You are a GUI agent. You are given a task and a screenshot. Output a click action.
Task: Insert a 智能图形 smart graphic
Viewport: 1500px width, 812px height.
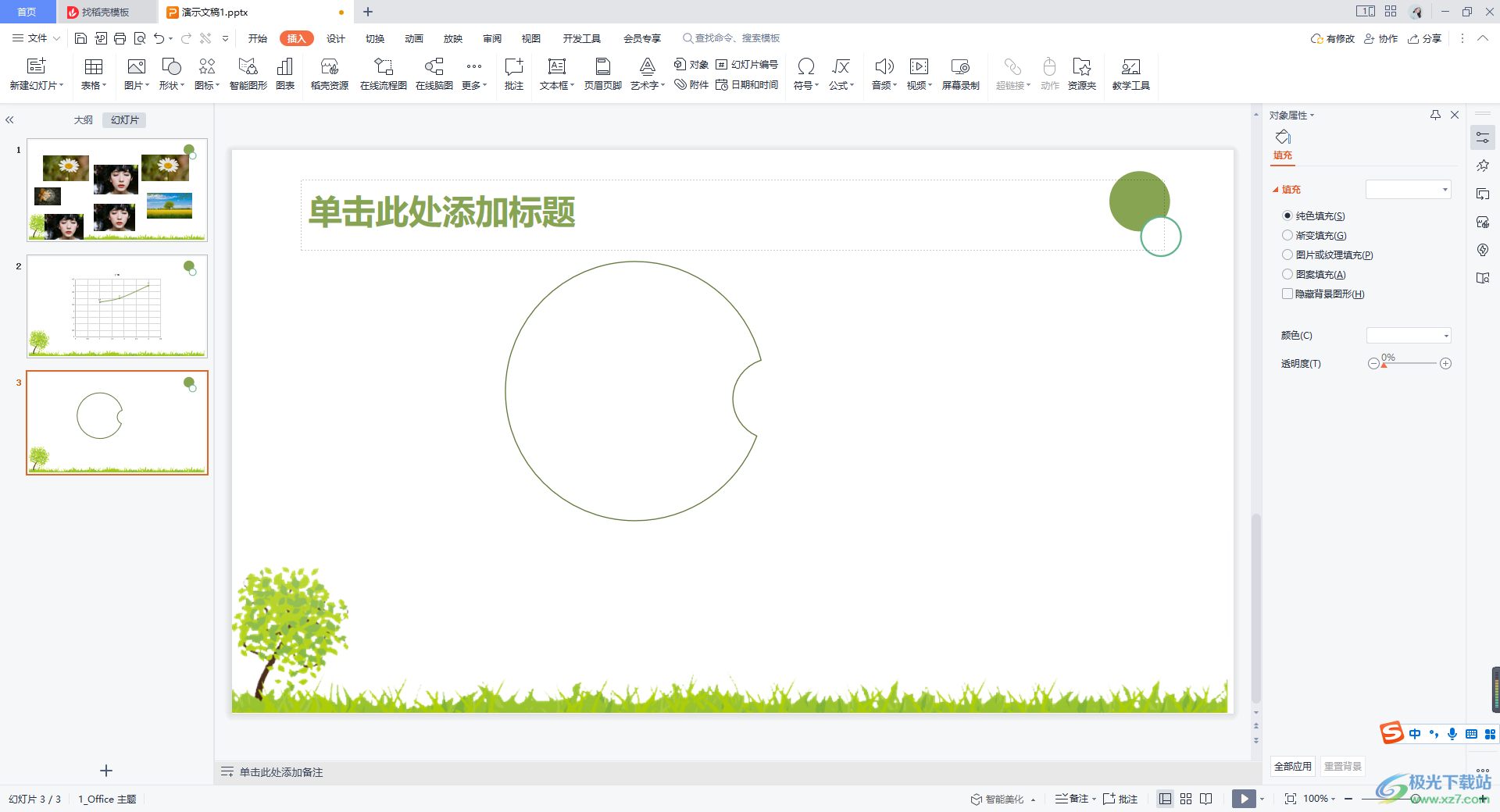pos(248,74)
